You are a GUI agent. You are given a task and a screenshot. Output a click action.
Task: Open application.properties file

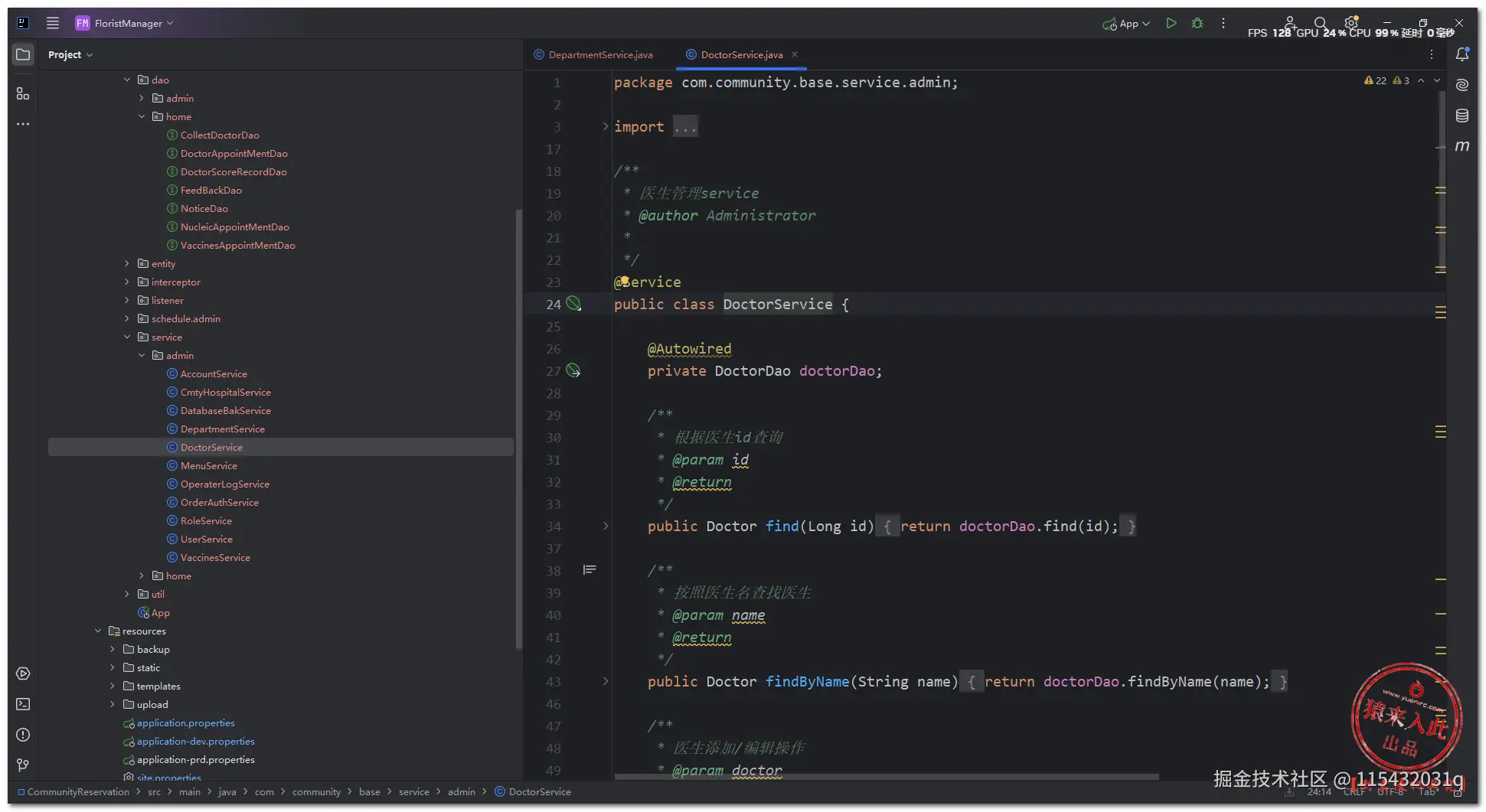(x=185, y=722)
